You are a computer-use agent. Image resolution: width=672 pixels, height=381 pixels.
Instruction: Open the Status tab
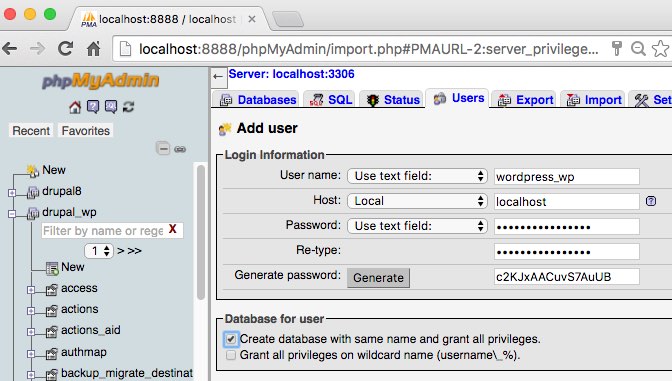[x=392, y=99]
